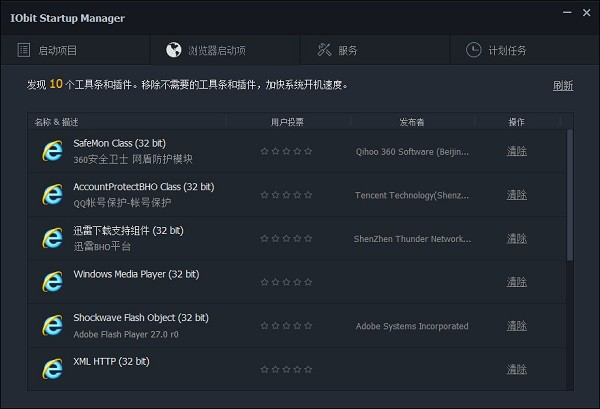Open the 启动项目 tab
The height and width of the screenshot is (409, 600).
pos(75,50)
